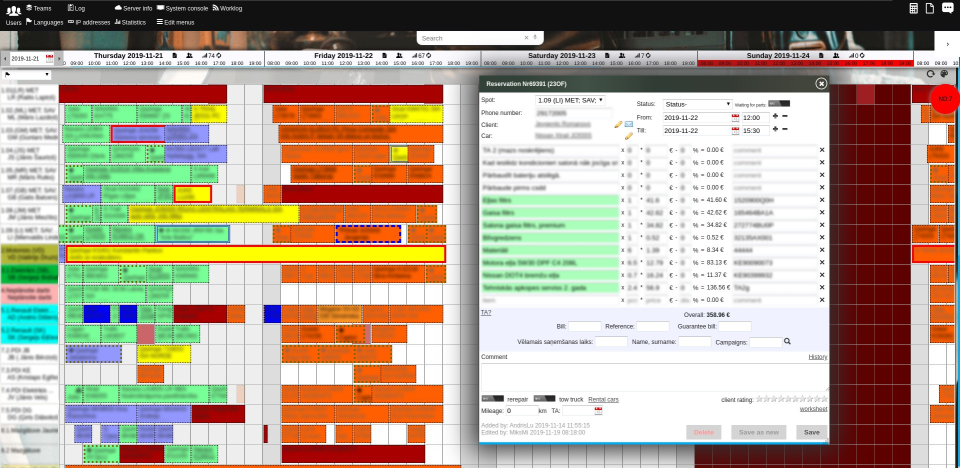Click the Delete button
This screenshot has height=468, width=960.
pyautogui.click(x=703, y=432)
